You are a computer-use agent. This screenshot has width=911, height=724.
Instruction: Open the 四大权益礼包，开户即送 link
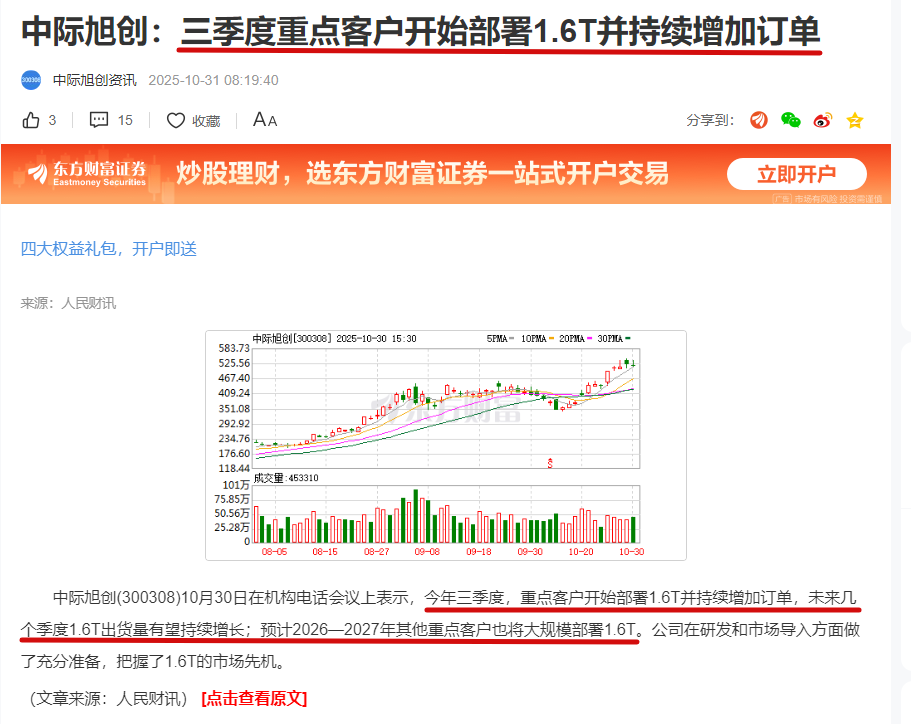tap(109, 249)
